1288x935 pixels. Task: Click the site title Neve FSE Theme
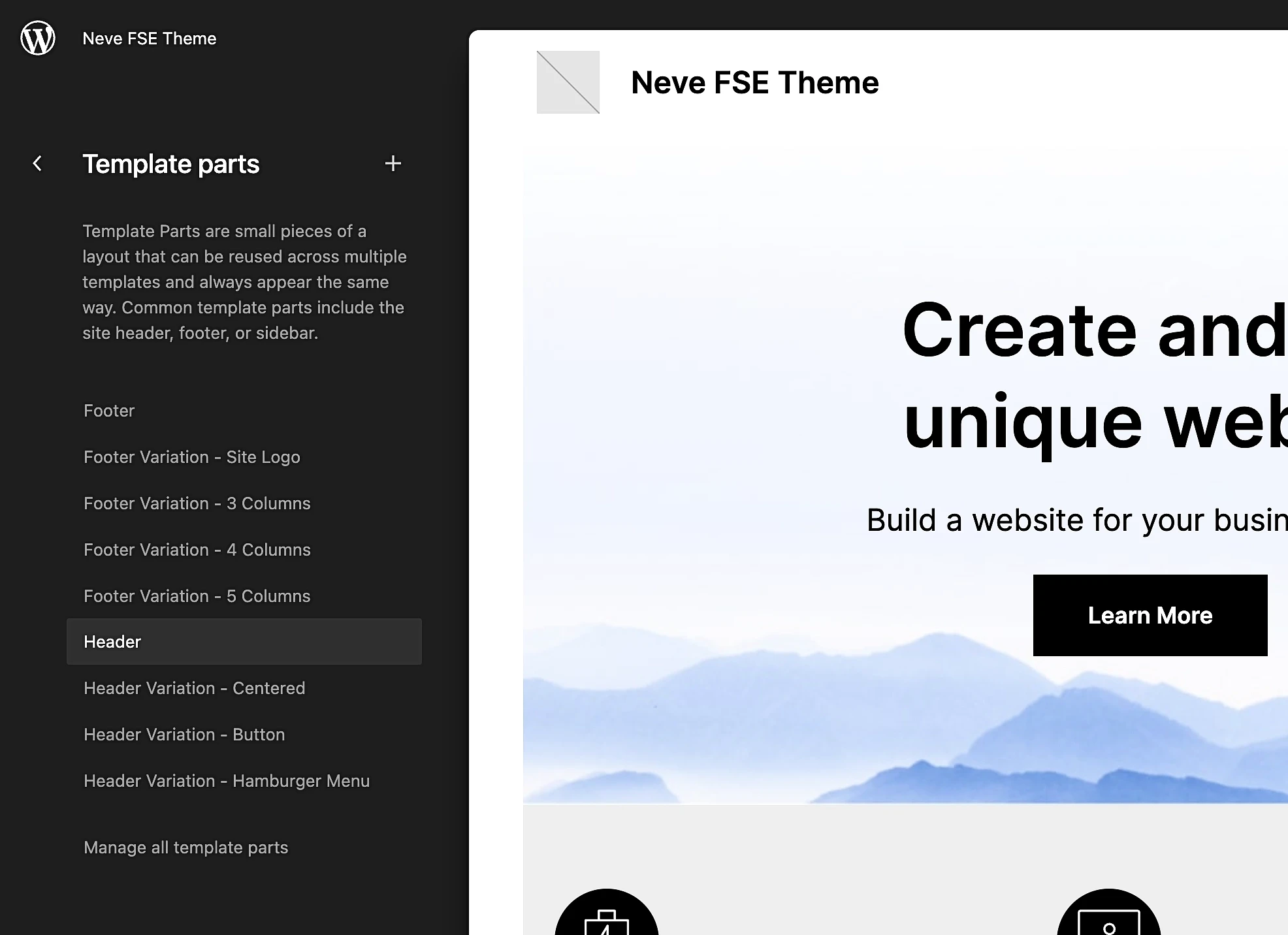pos(755,82)
